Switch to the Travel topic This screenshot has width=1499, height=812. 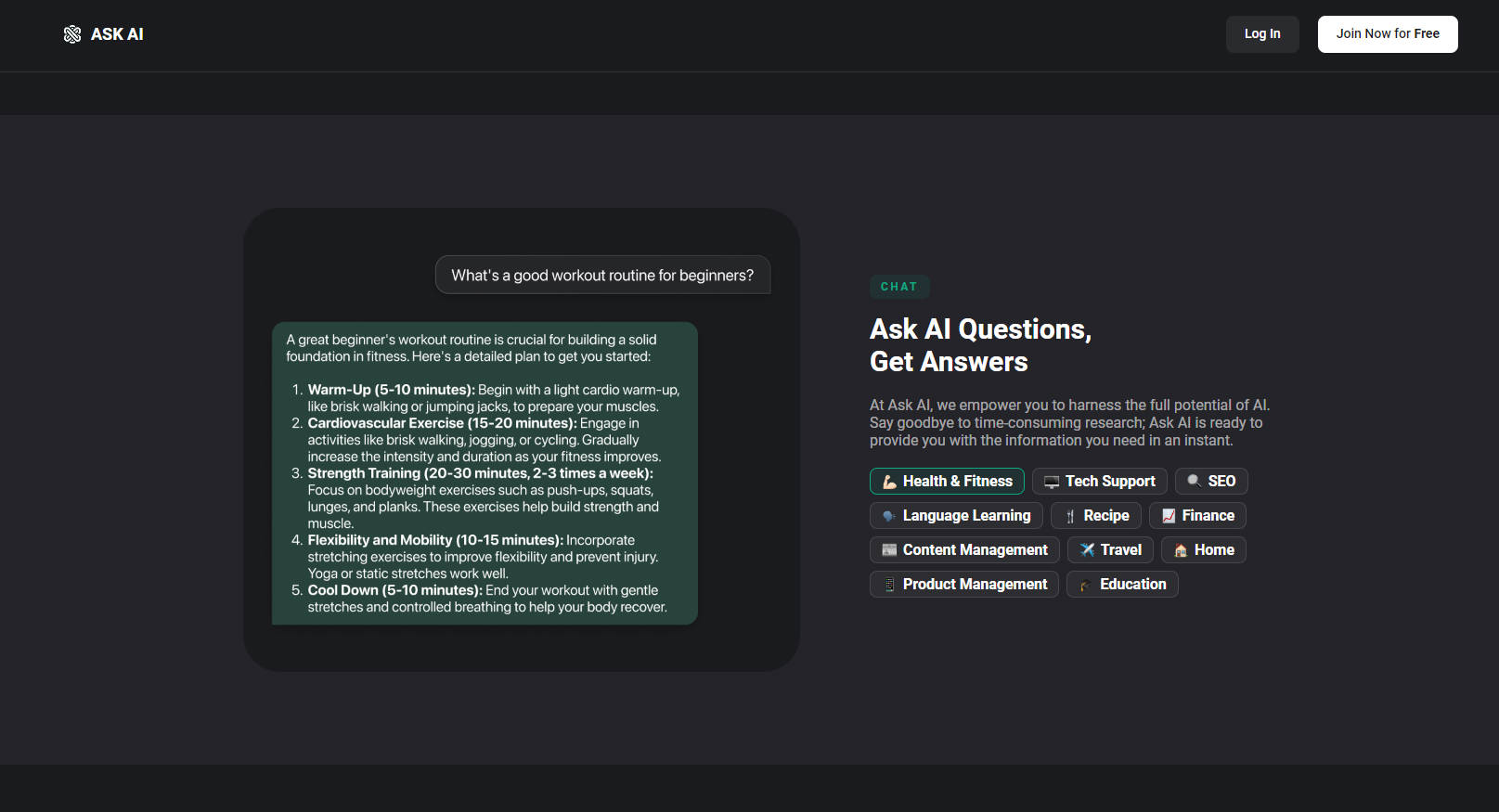coord(1110,550)
